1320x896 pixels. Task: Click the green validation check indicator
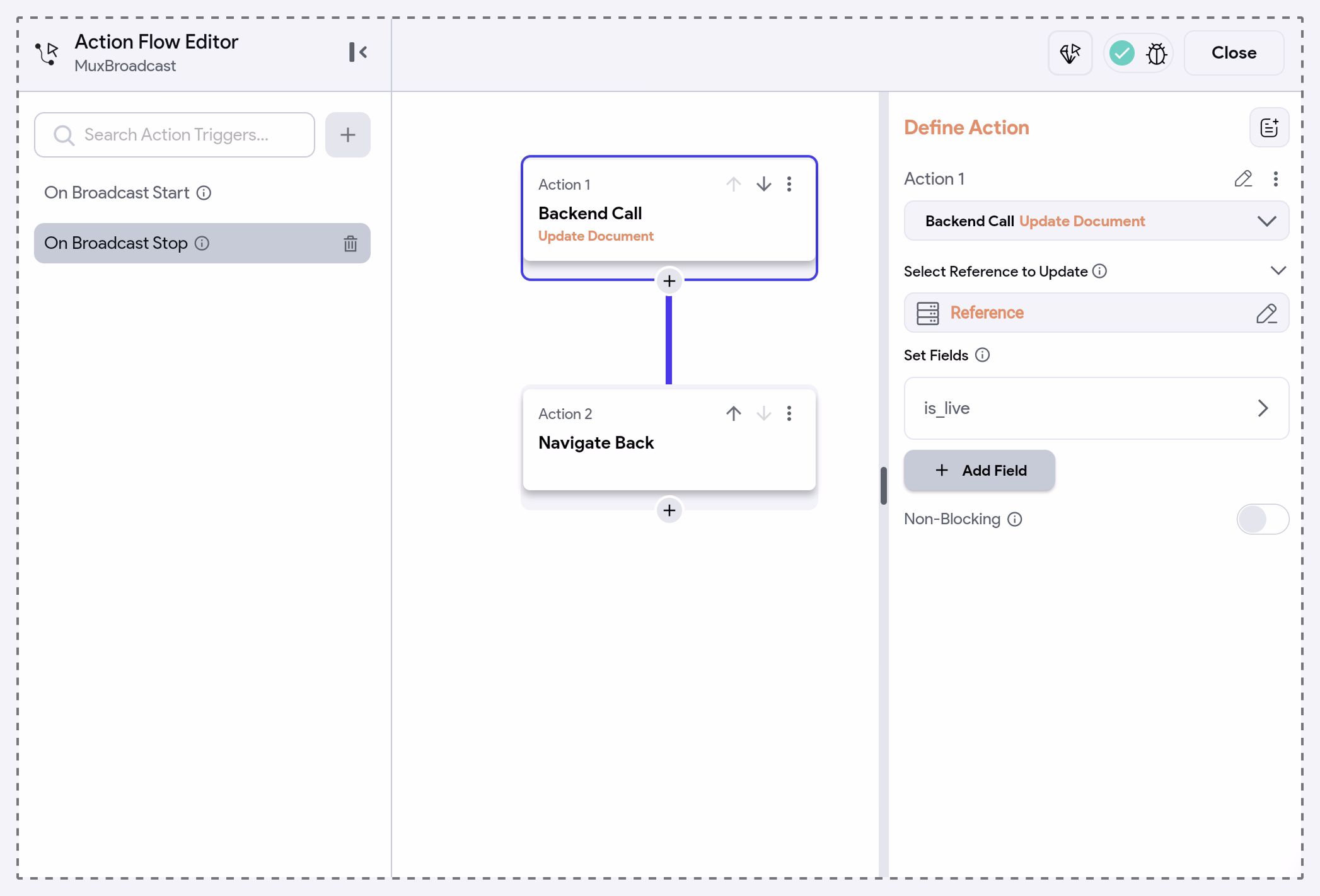(1121, 54)
